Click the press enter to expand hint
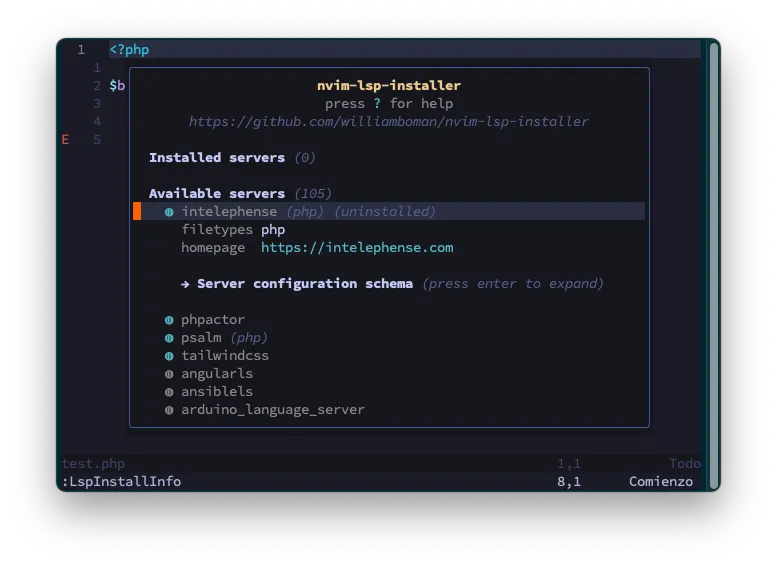 (x=513, y=283)
